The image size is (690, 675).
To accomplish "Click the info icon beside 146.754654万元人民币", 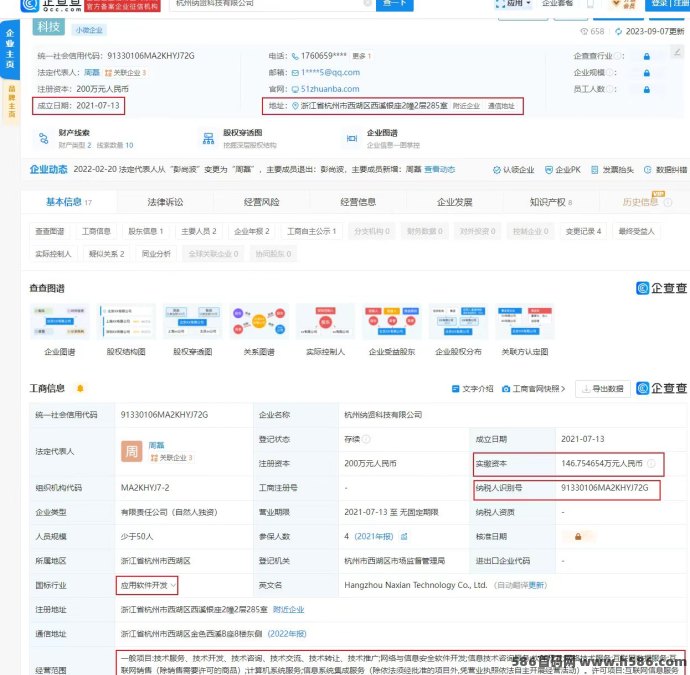I will pyautogui.click(x=651, y=463).
